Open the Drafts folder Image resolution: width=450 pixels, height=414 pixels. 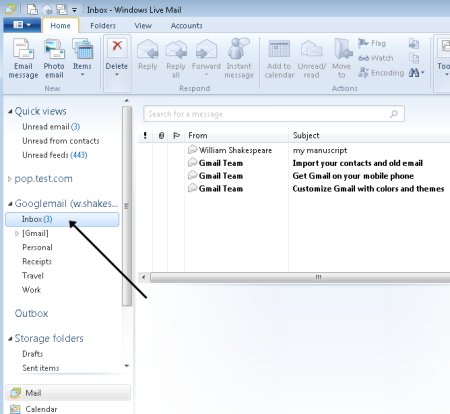32,354
